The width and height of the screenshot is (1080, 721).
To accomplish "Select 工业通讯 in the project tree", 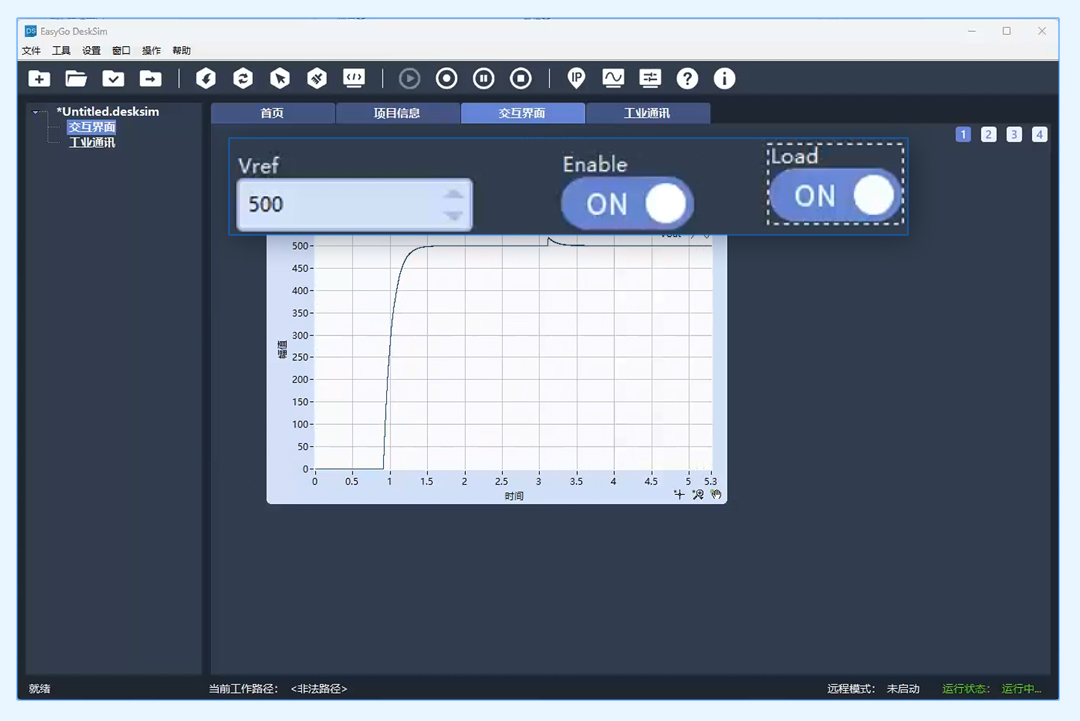I will click(92, 143).
